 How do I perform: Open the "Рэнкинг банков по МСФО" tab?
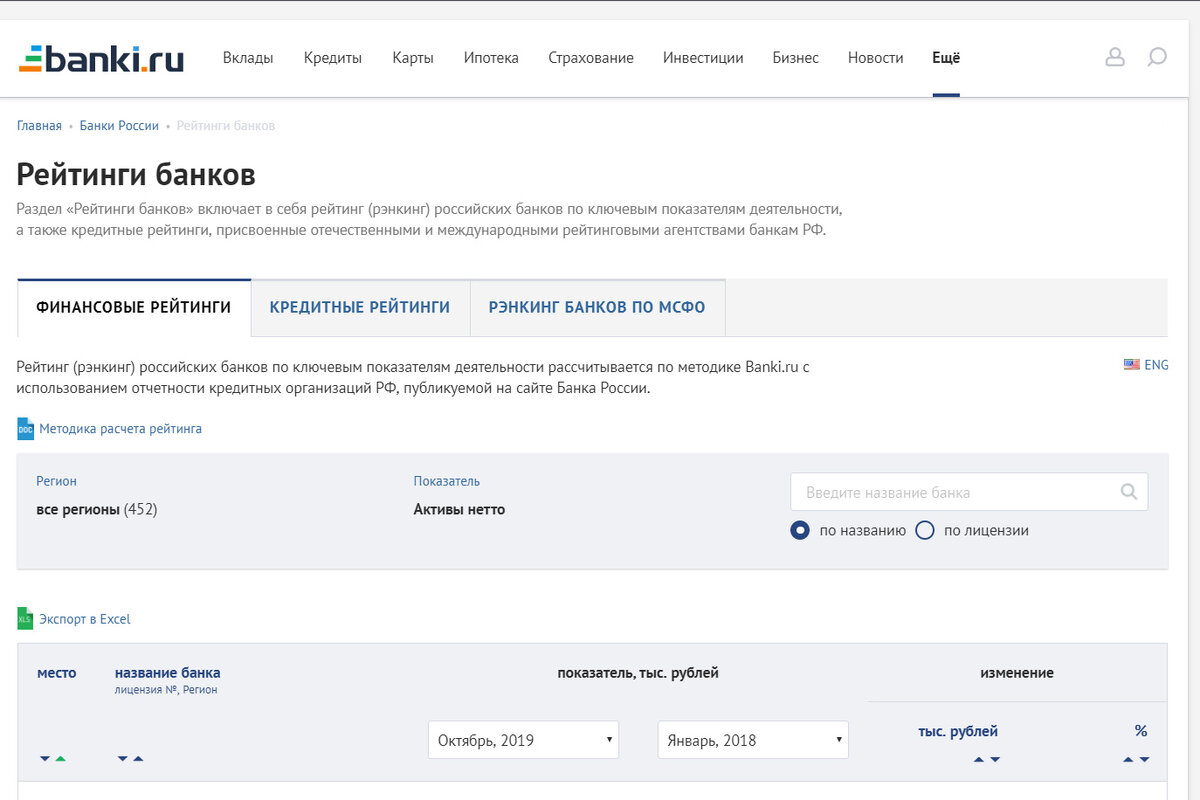click(x=597, y=308)
